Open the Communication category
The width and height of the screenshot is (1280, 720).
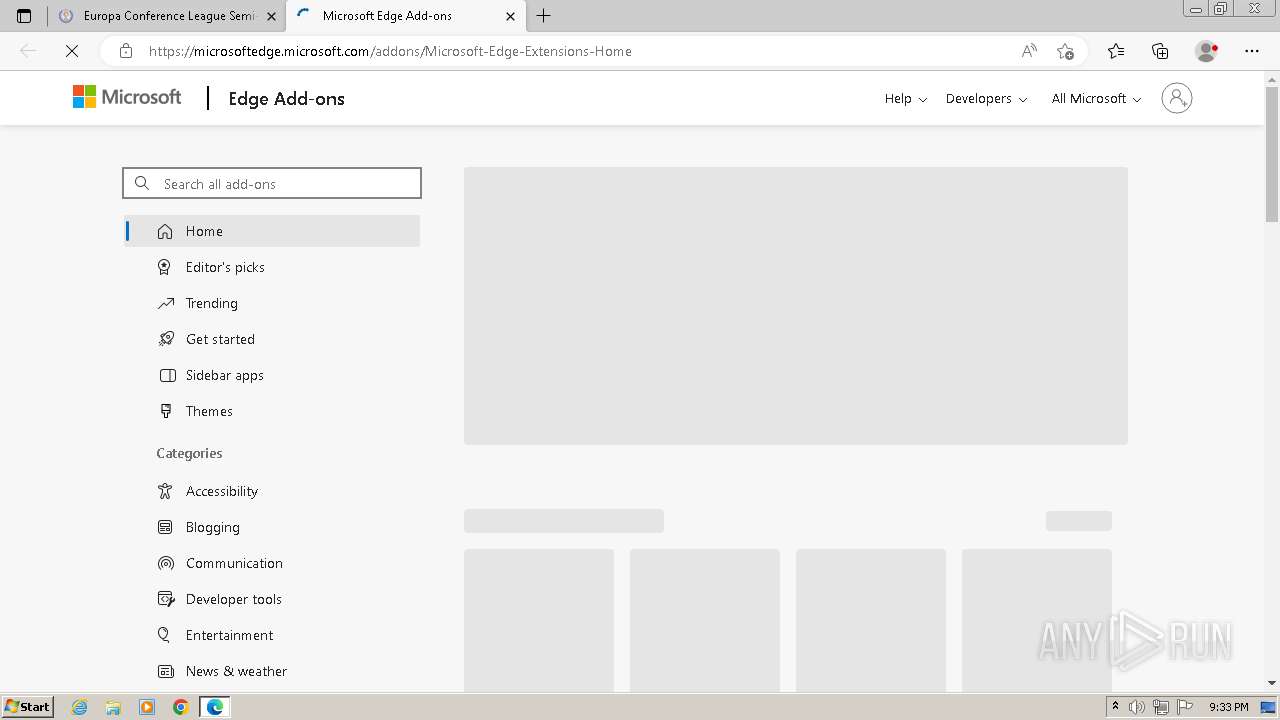pyautogui.click(x=272, y=563)
